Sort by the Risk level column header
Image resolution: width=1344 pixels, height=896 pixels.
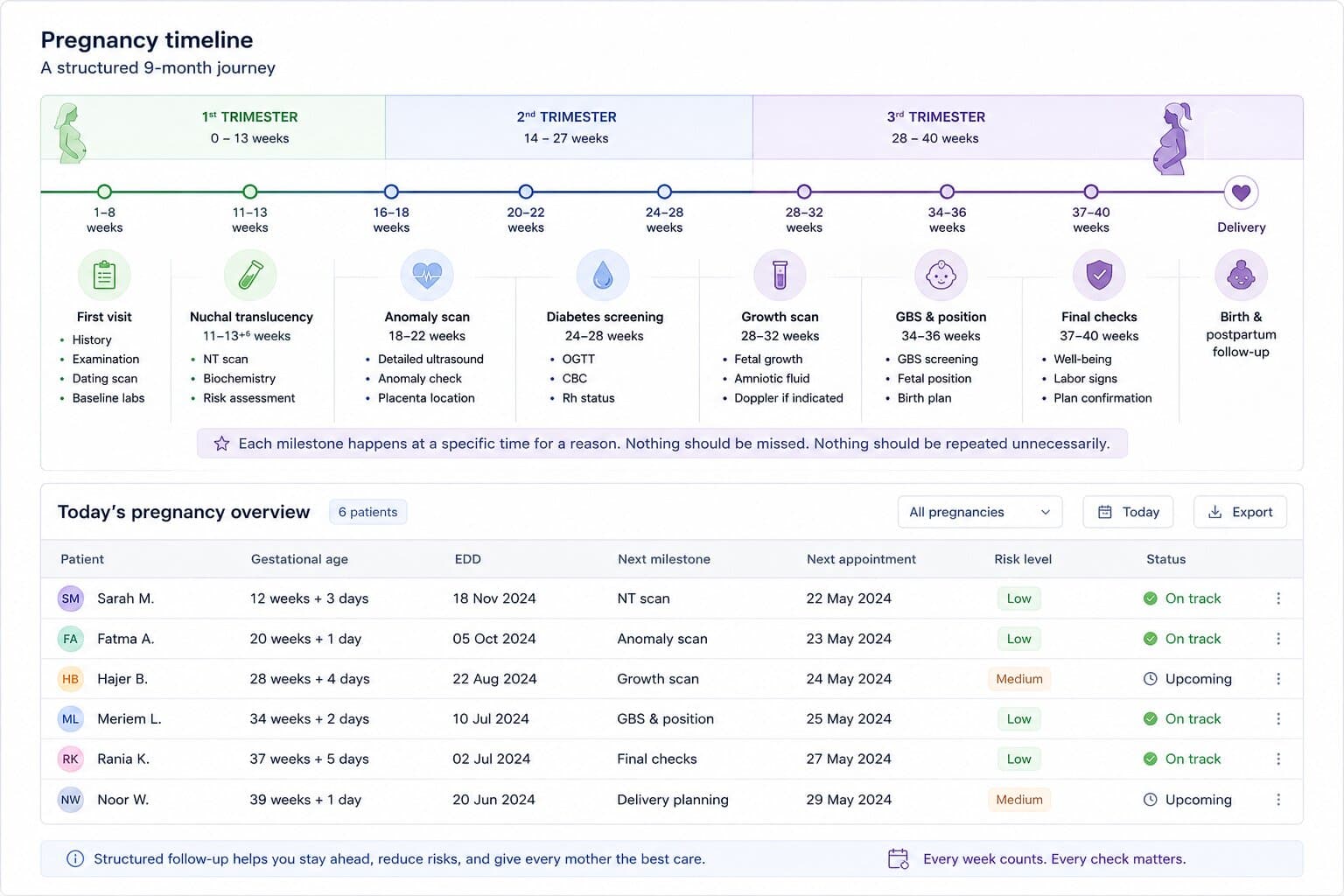pyautogui.click(x=1023, y=559)
